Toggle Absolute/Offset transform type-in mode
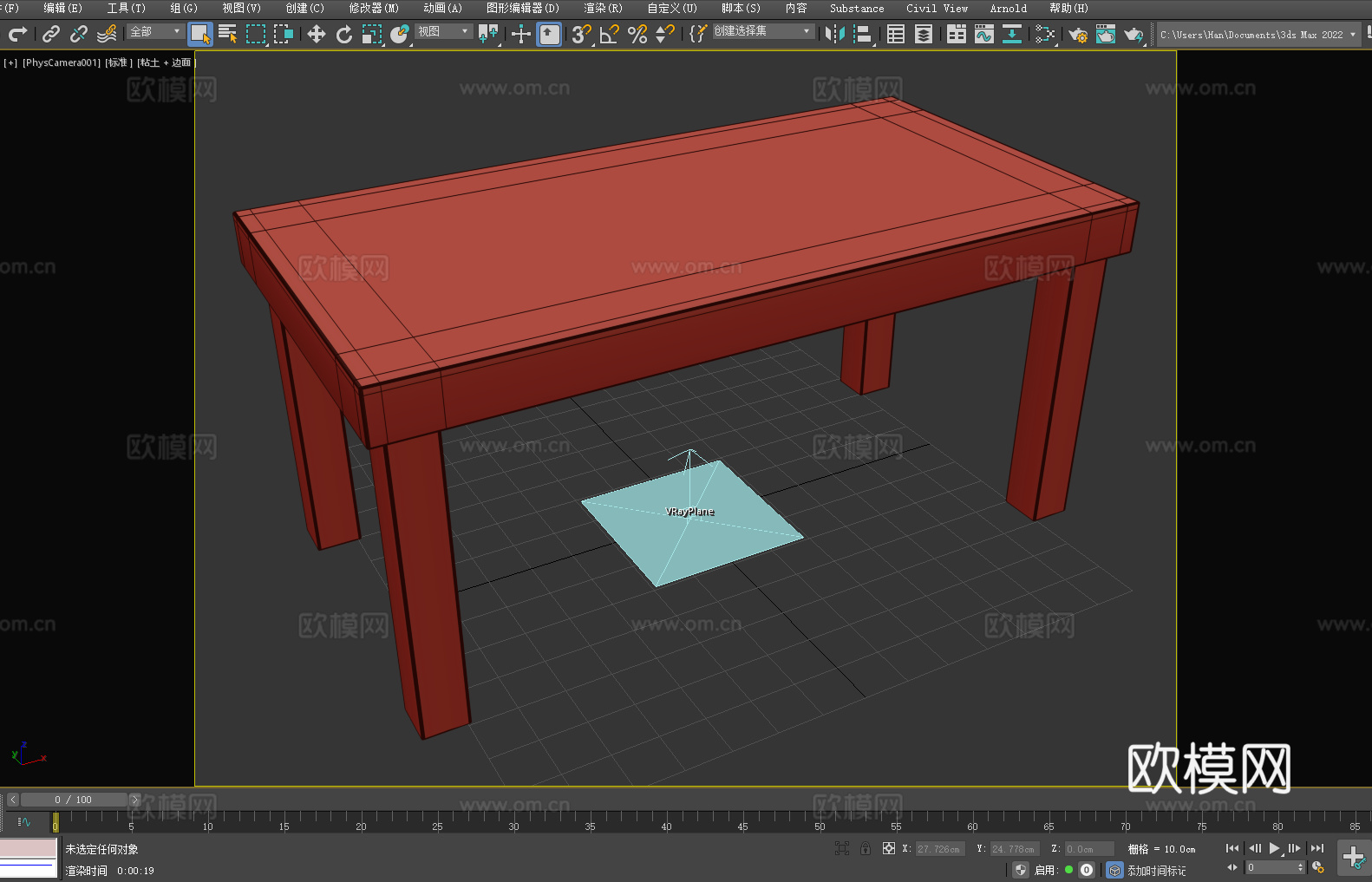Image resolution: width=1372 pixels, height=882 pixels. click(888, 848)
